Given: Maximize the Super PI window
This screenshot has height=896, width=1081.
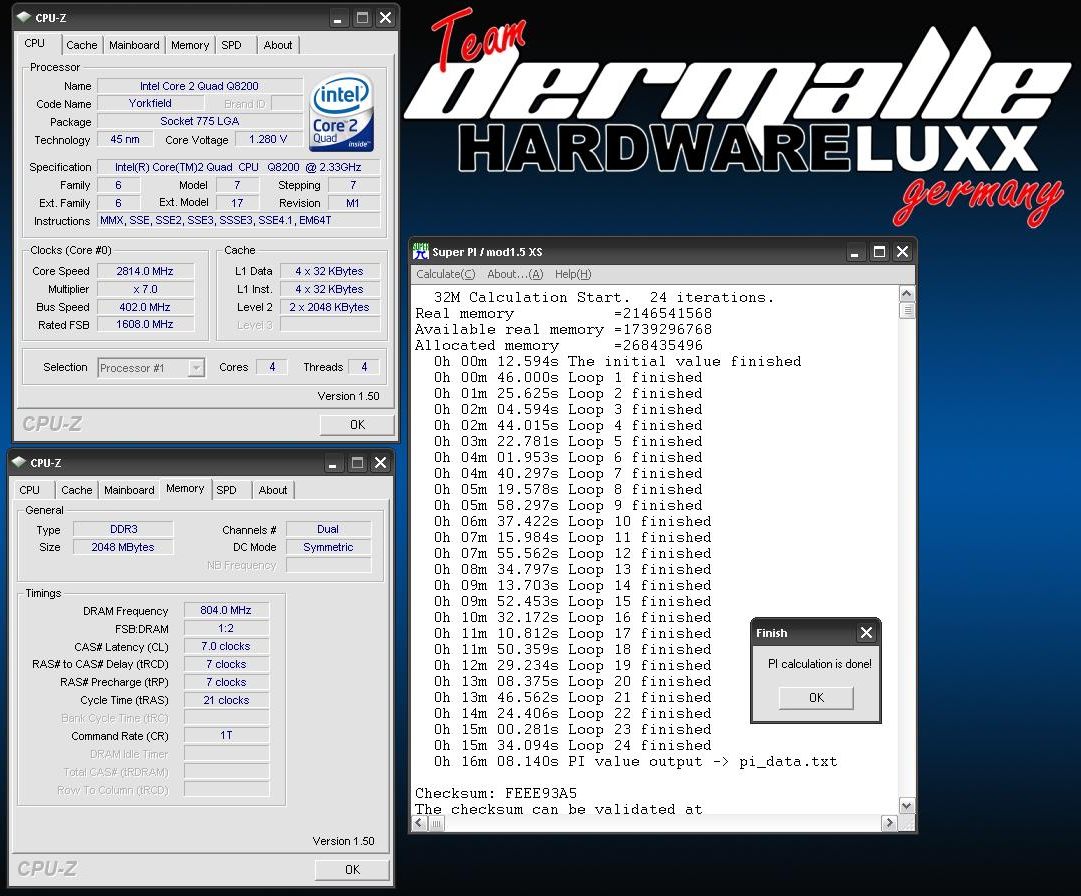Looking at the screenshot, I should coord(879,252).
